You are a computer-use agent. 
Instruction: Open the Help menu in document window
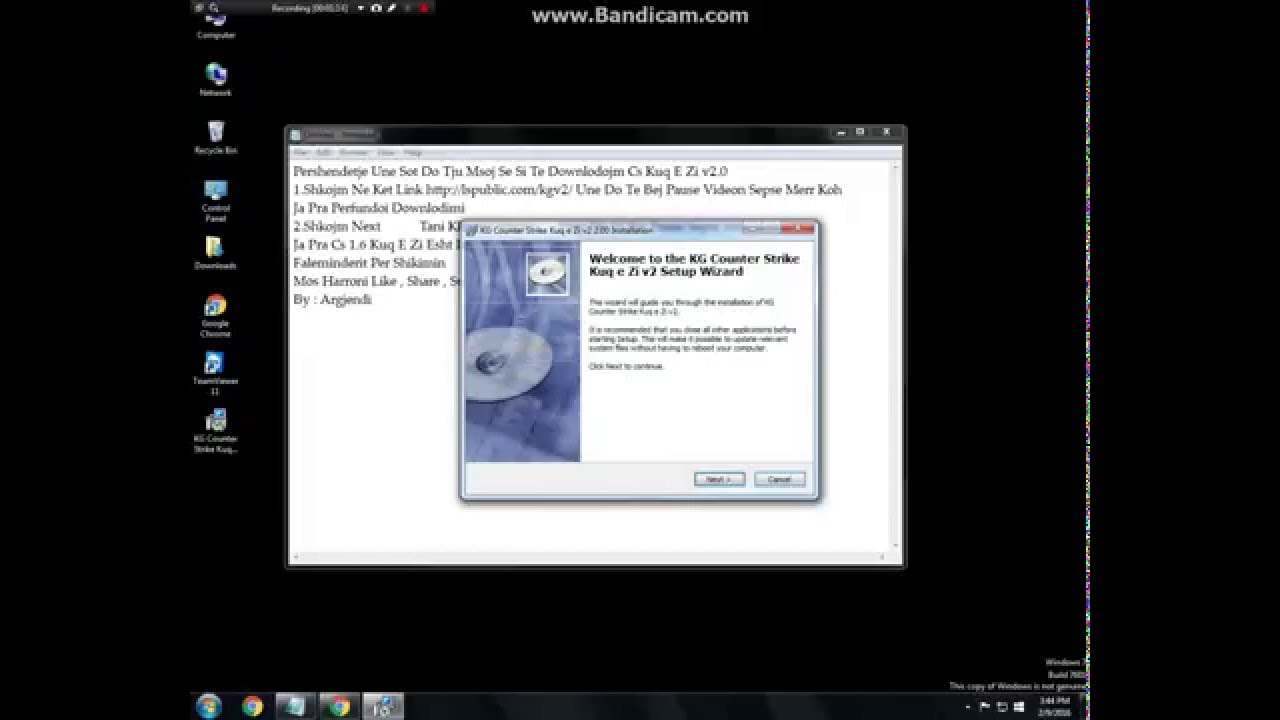coord(414,153)
